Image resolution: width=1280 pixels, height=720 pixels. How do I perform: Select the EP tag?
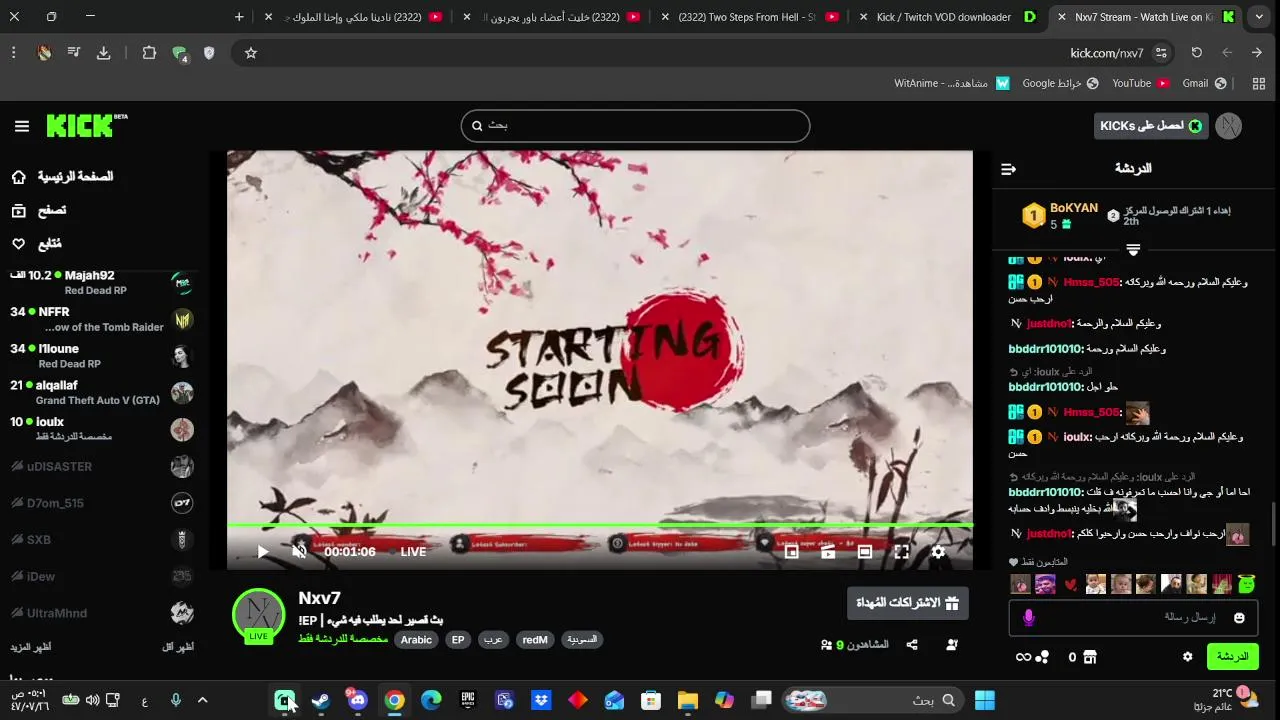pyautogui.click(x=458, y=640)
